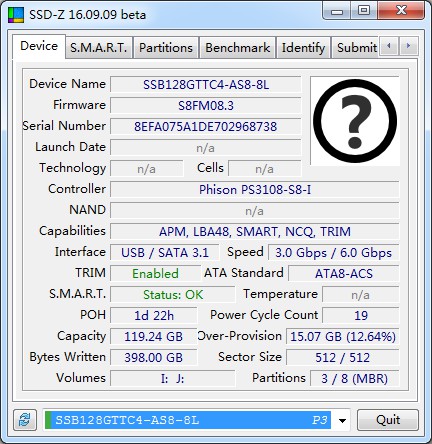Viewport: 432px width, 444px height.
Task: Select the SSB128GTTC4-AS8-8L drive entry in combo box
Action: pos(188,420)
